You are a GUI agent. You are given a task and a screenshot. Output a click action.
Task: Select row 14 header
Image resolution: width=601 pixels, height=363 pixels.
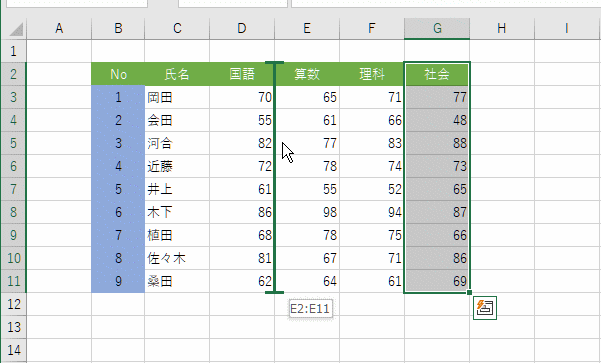pos(13,350)
